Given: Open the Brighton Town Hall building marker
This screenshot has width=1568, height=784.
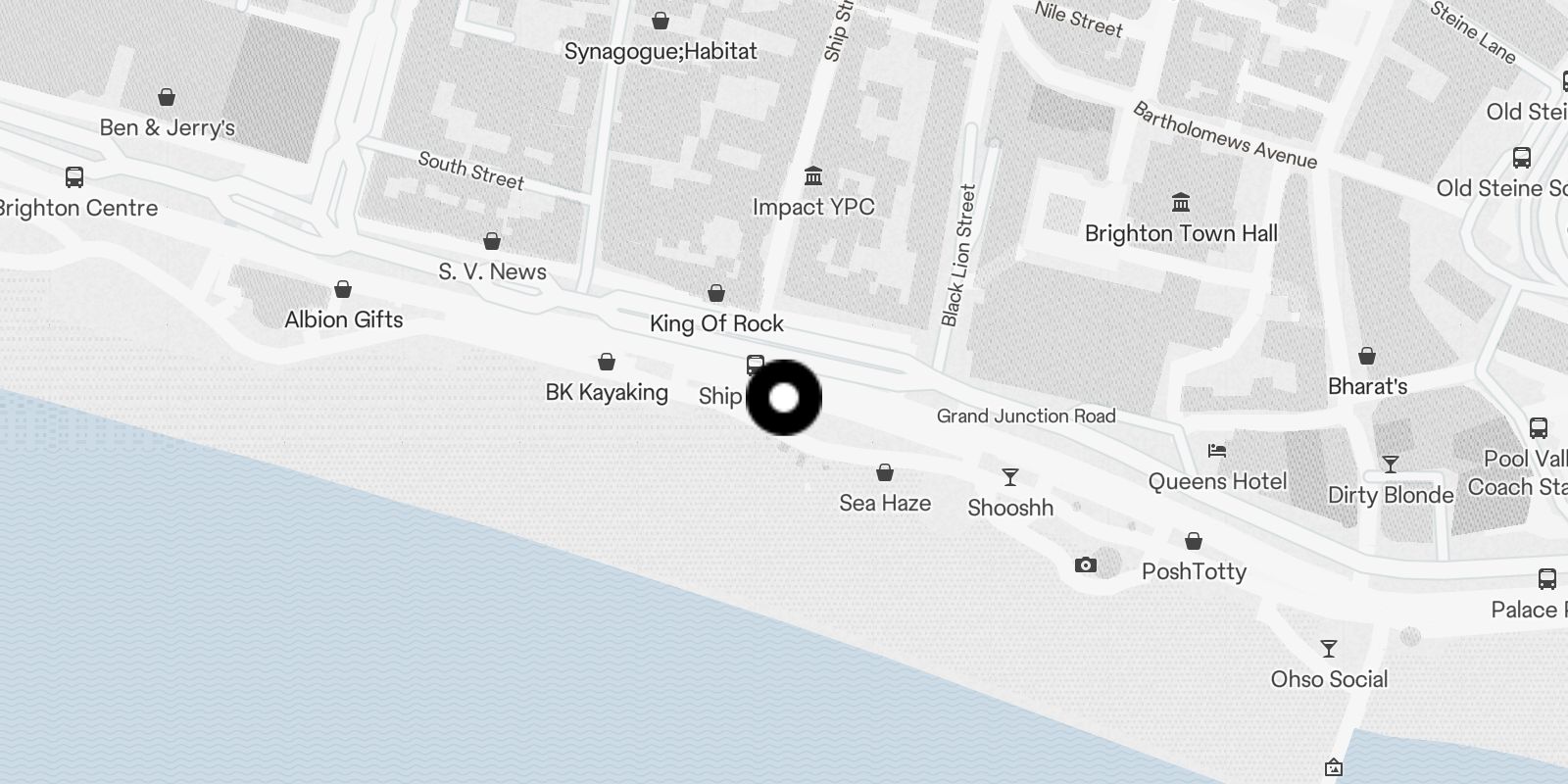Looking at the screenshot, I should 1181,203.
